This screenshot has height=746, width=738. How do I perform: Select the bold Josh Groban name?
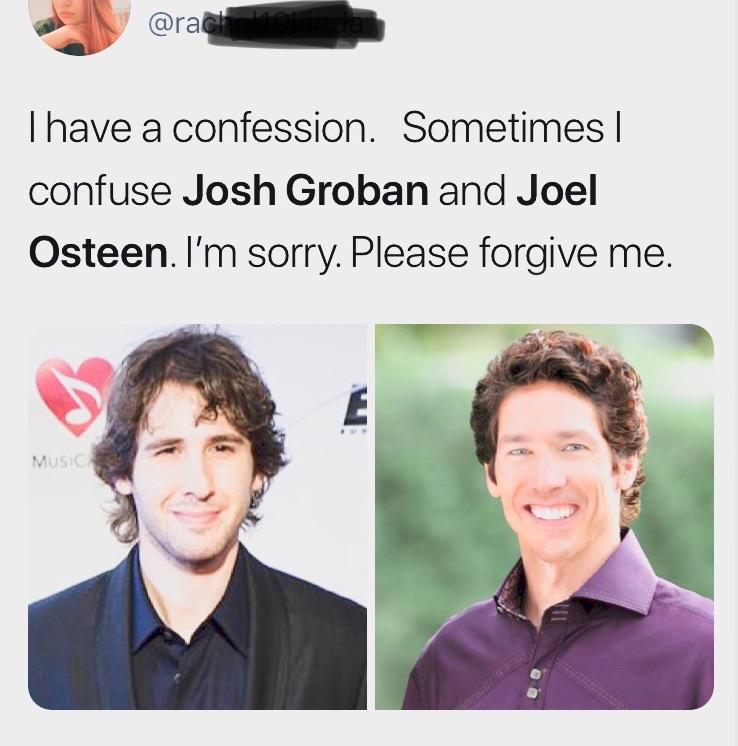[x=305, y=191]
